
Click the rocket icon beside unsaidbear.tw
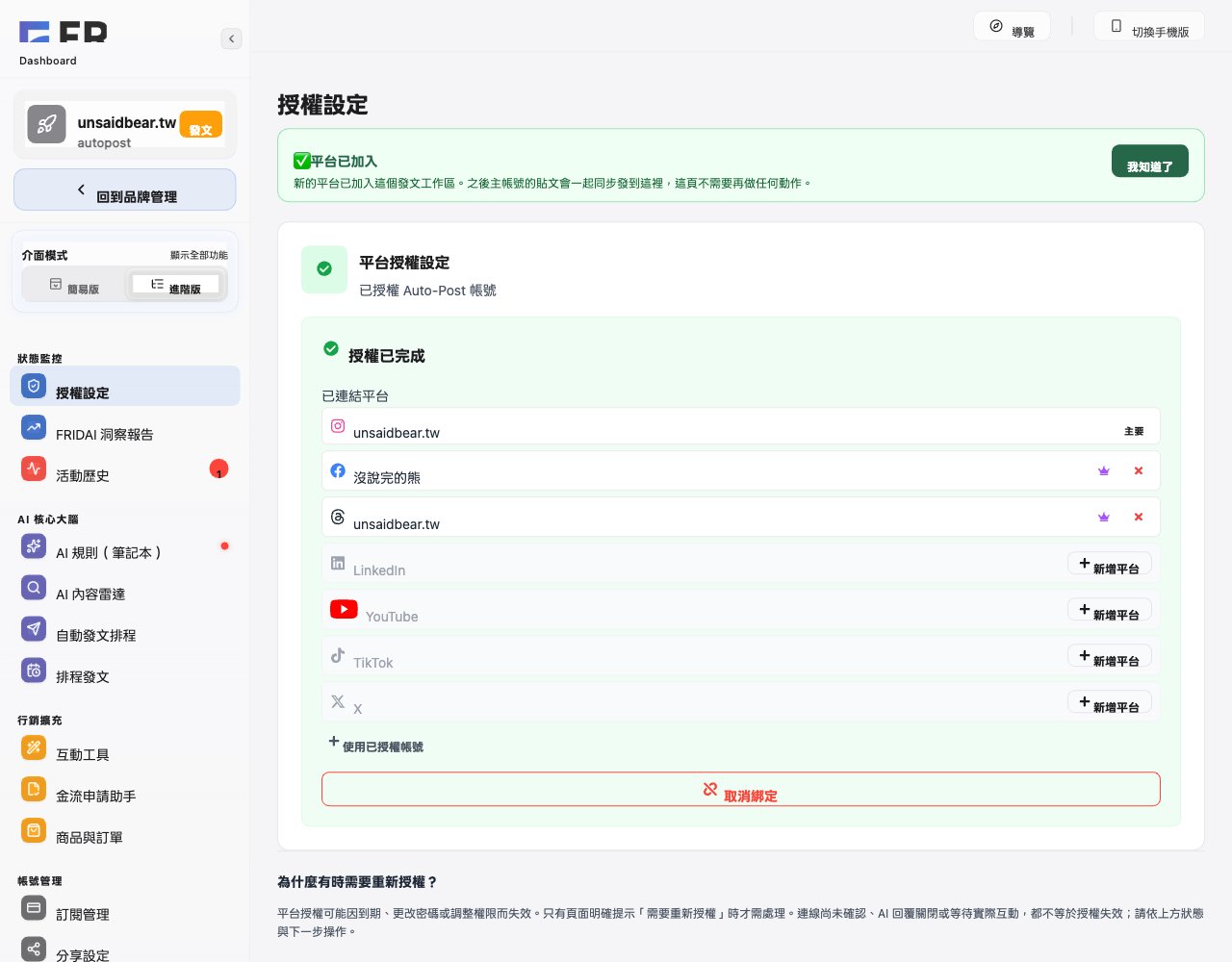(46, 124)
